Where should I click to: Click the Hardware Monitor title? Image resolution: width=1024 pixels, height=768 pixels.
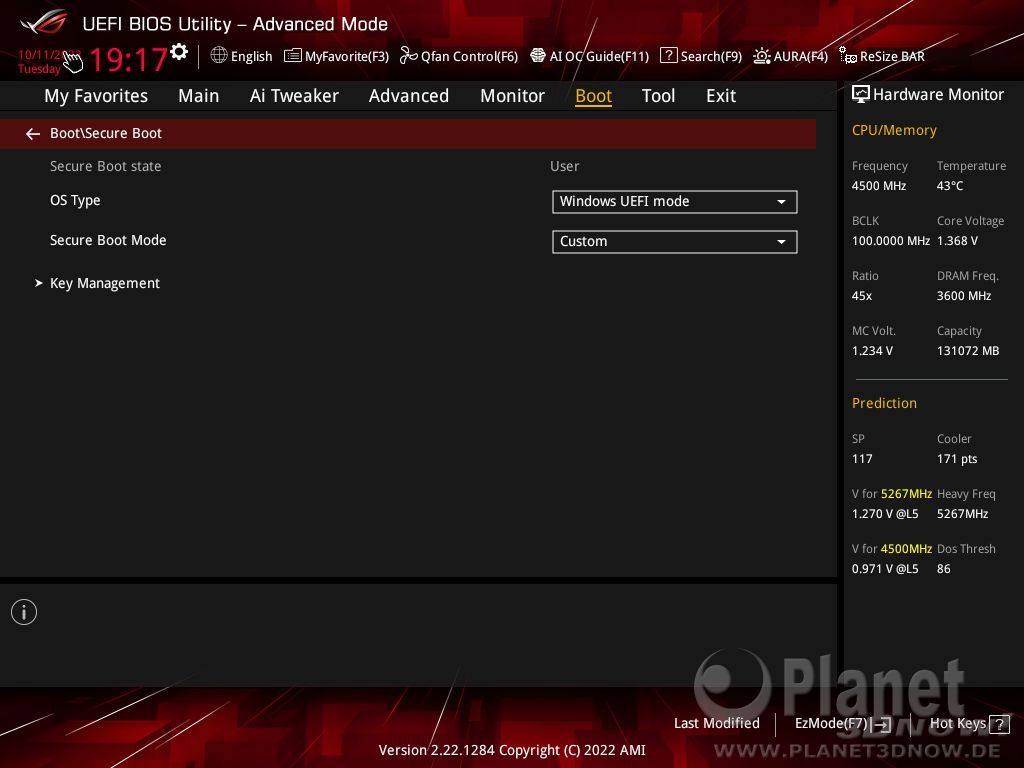[x=938, y=95]
